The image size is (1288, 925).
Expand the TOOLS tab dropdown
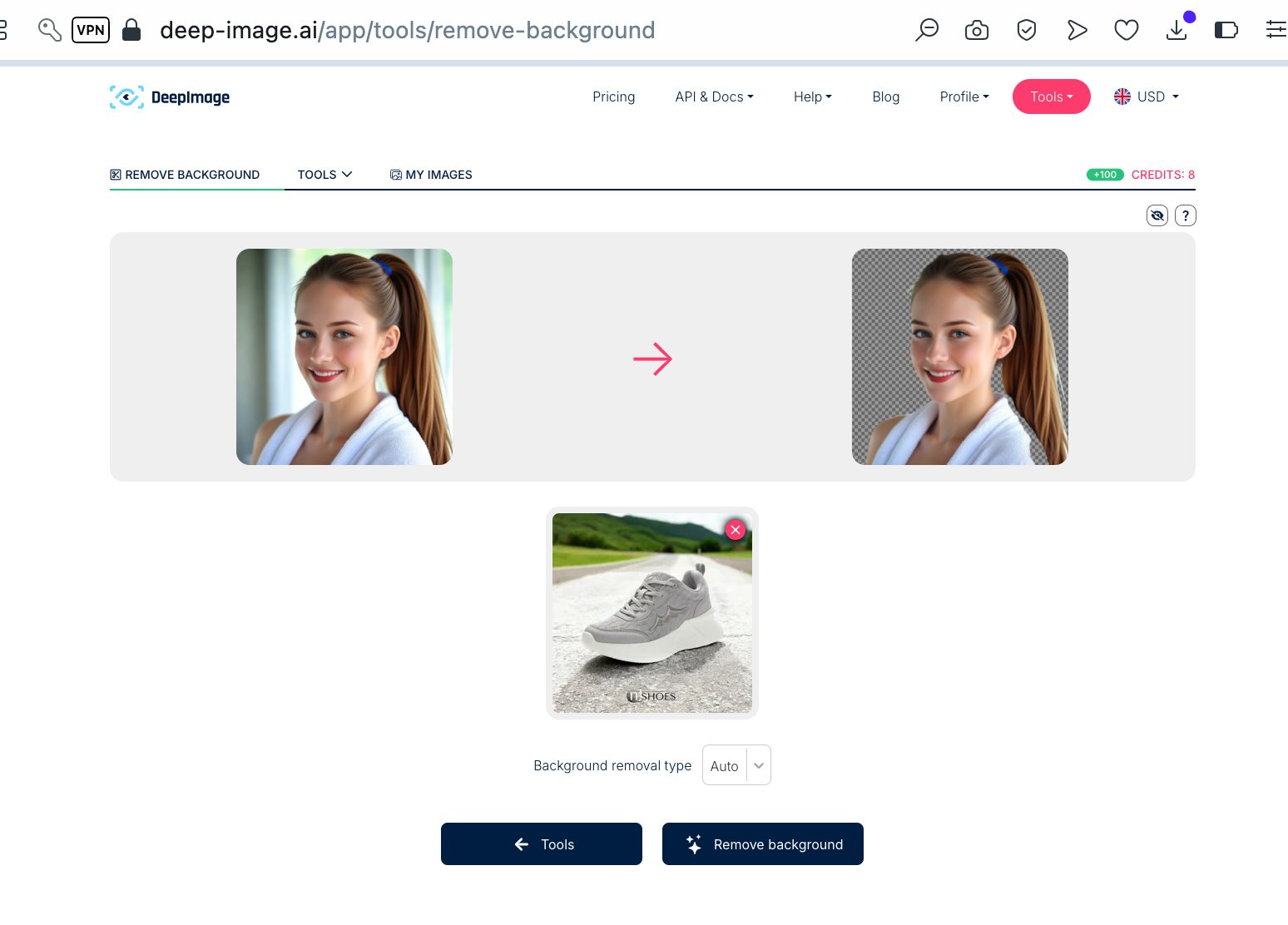click(x=324, y=175)
